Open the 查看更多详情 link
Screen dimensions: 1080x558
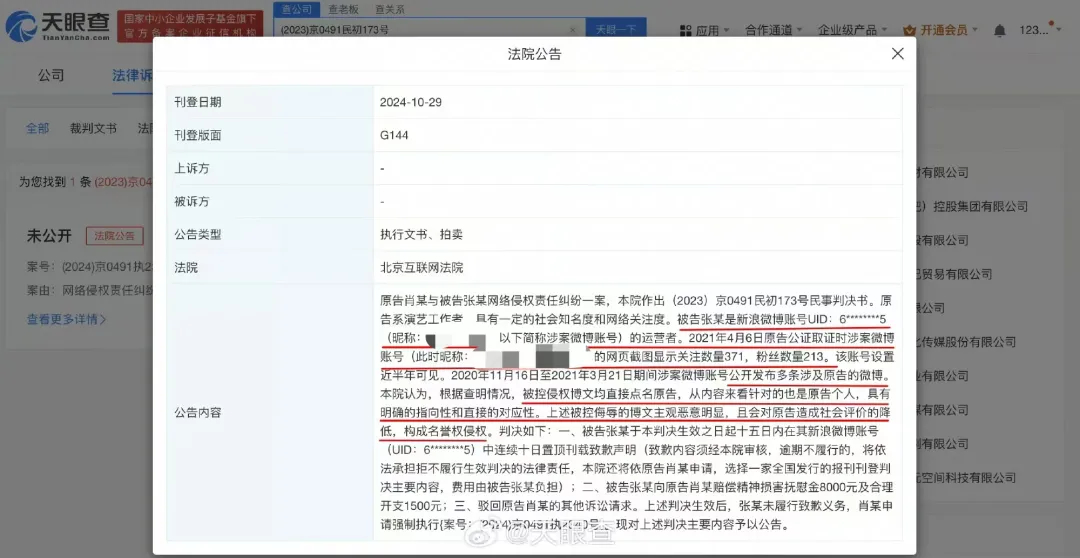pyautogui.click(x=66, y=319)
